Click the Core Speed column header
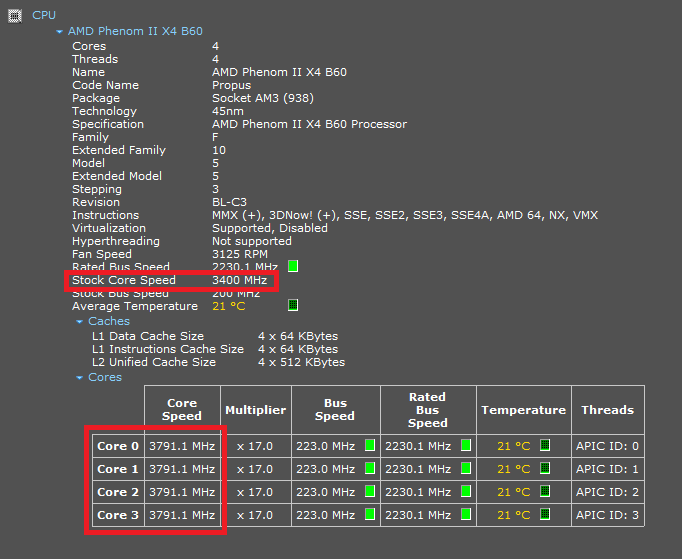Image resolution: width=682 pixels, height=559 pixels. tap(182, 410)
